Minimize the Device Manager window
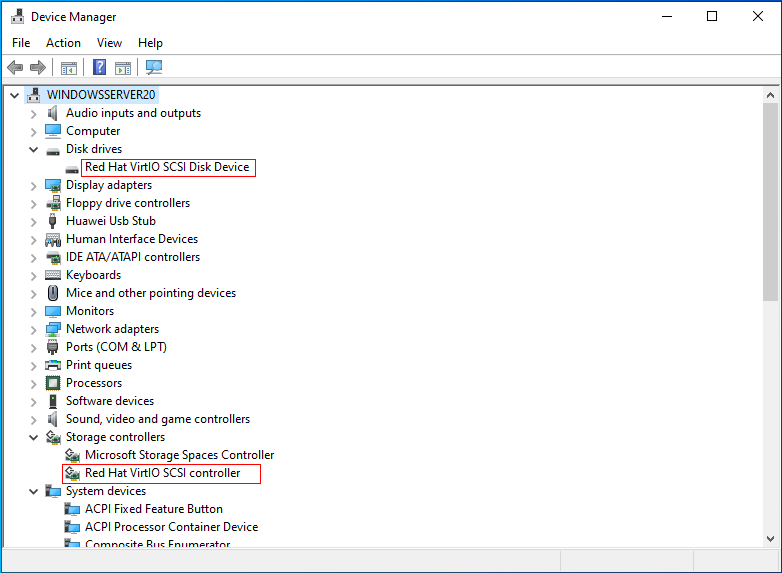 [667, 16]
